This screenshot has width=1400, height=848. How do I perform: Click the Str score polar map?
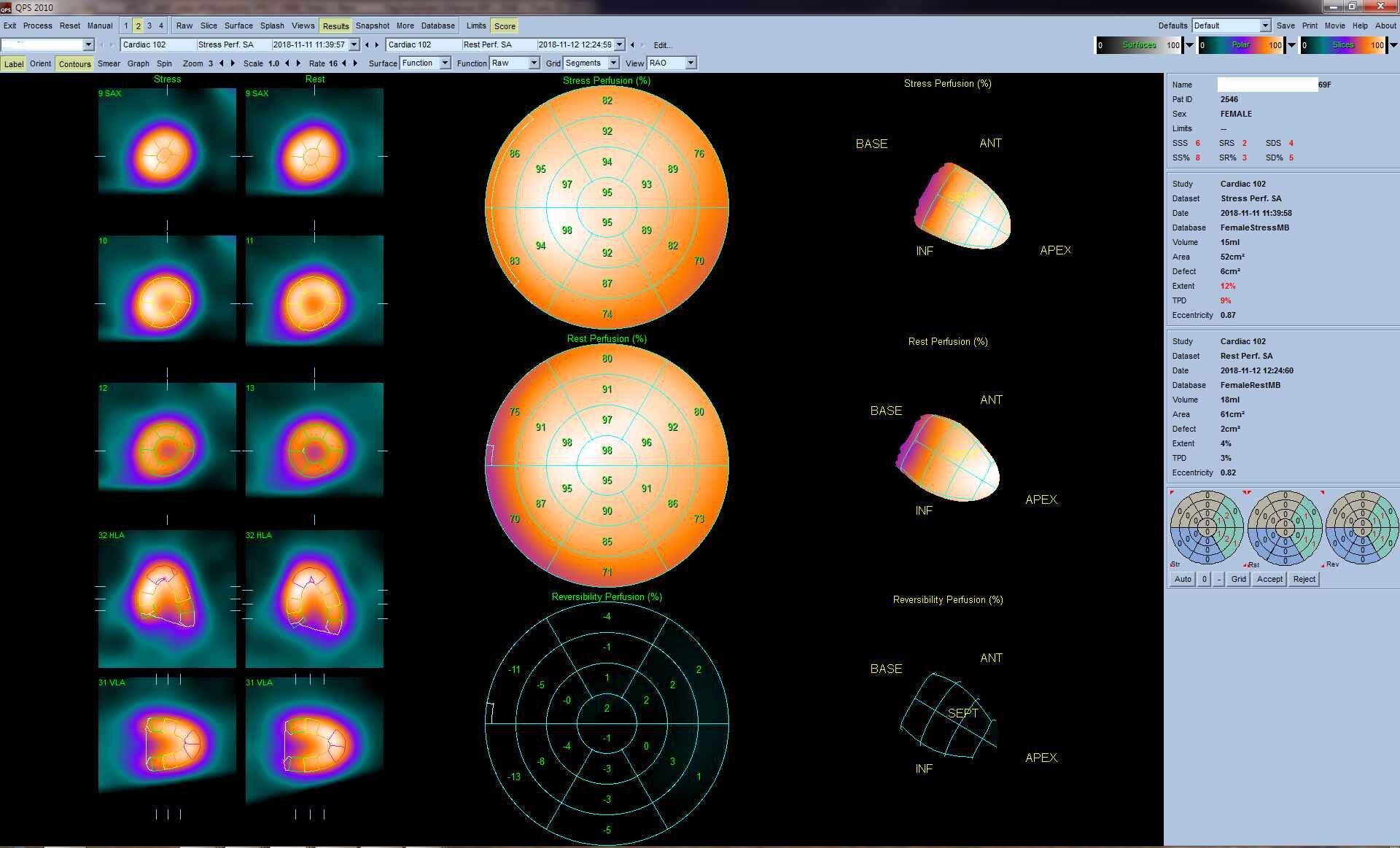[1207, 528]
